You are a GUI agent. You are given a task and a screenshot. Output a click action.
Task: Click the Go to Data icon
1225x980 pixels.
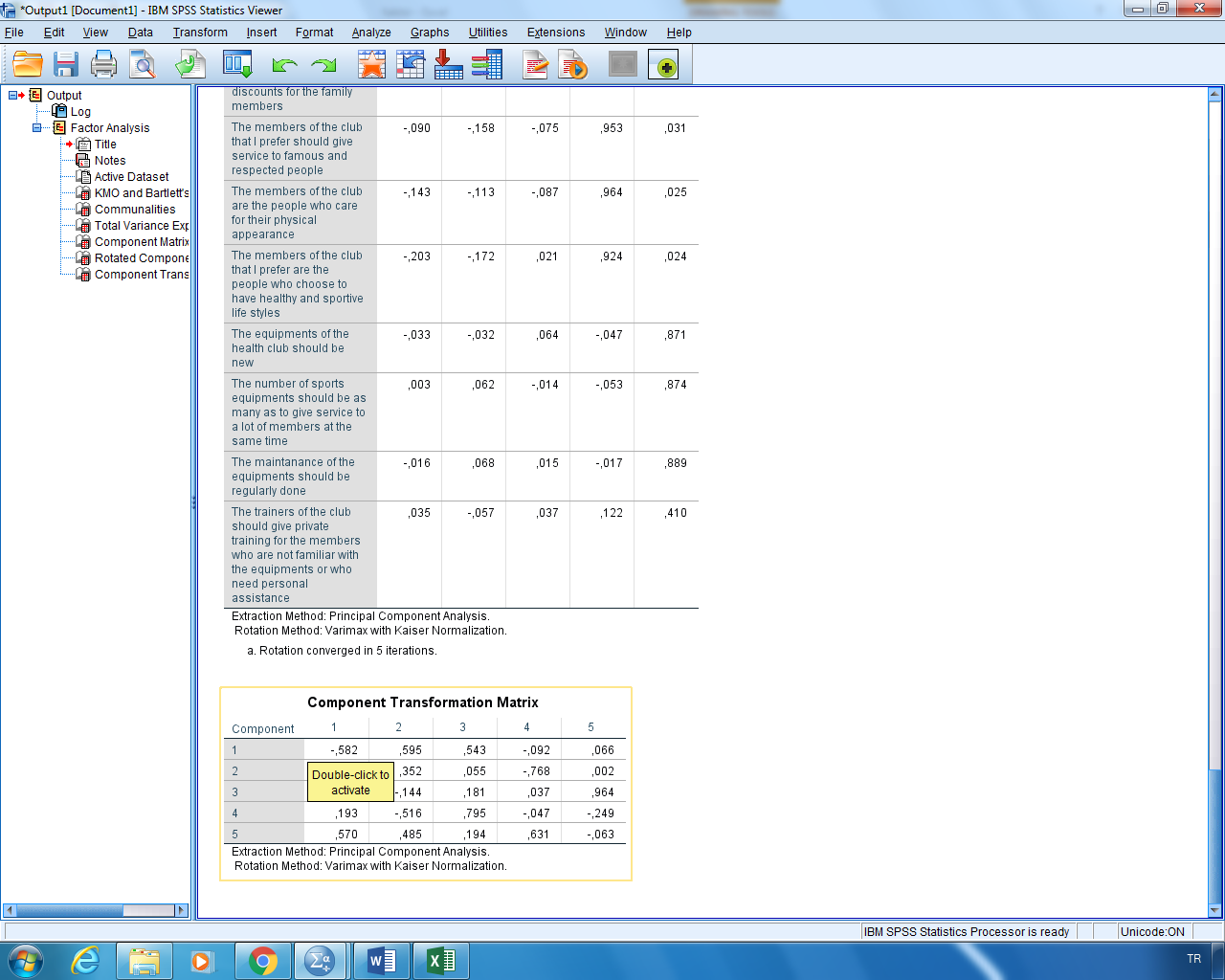pos(371,65)
